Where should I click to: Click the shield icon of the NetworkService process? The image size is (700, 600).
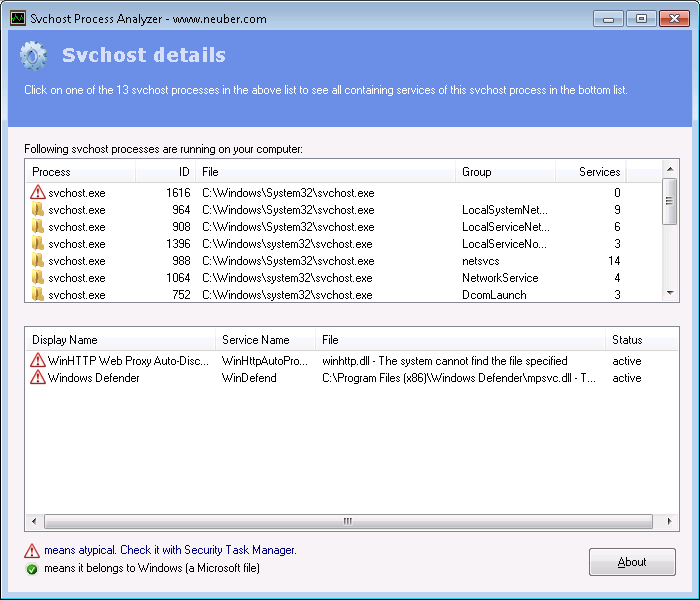point(38,278)
